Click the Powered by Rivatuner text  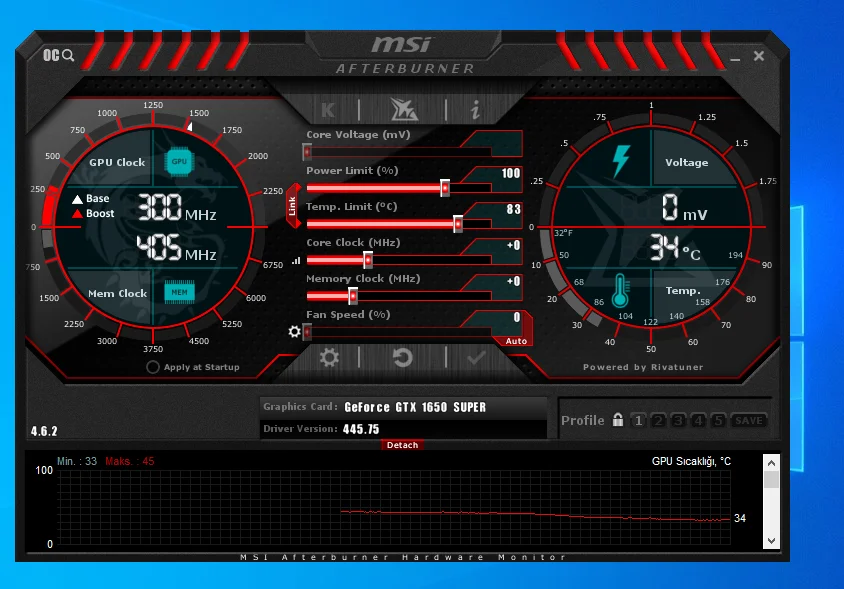[643, 367]
